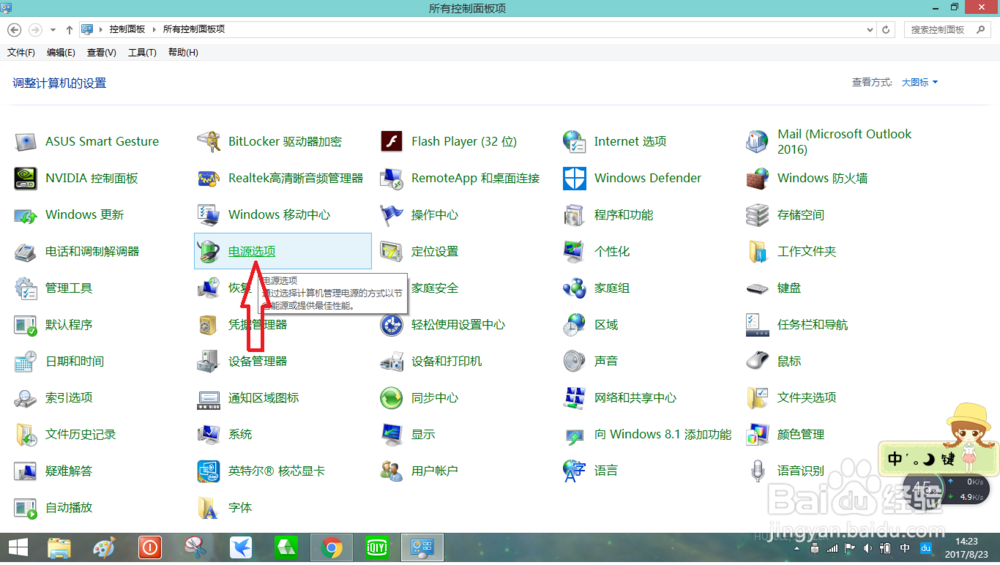Open iQIYI app from taskbar
This screenshot has width=1000, height=565.
(x=377, y=548)
